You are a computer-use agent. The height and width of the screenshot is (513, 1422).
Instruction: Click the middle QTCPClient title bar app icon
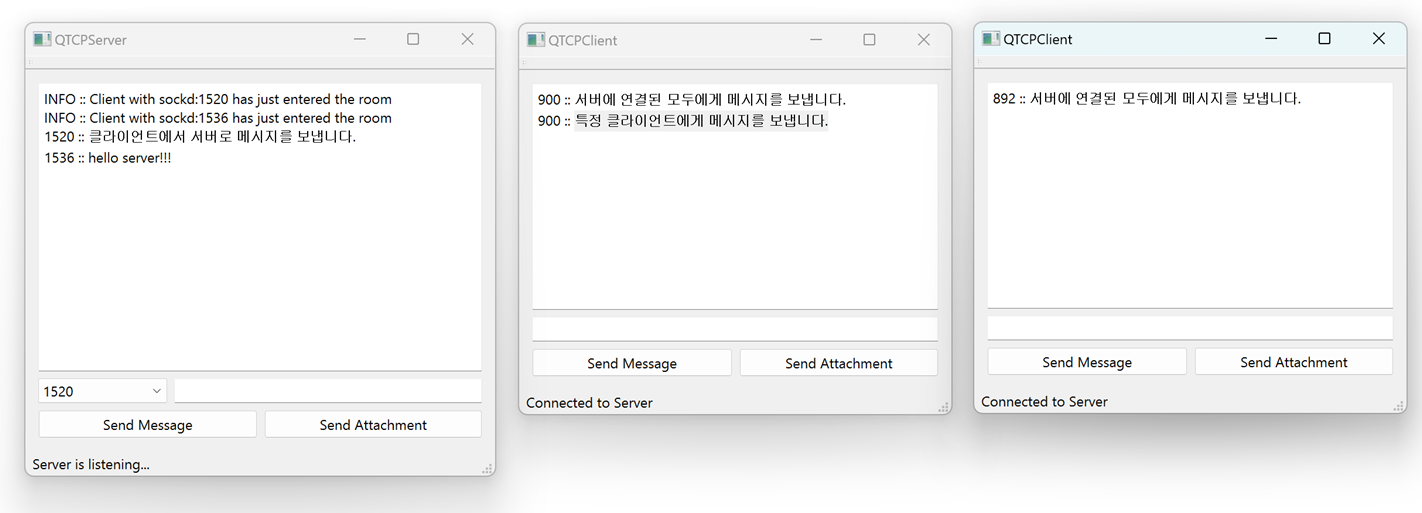click(536, 40)
